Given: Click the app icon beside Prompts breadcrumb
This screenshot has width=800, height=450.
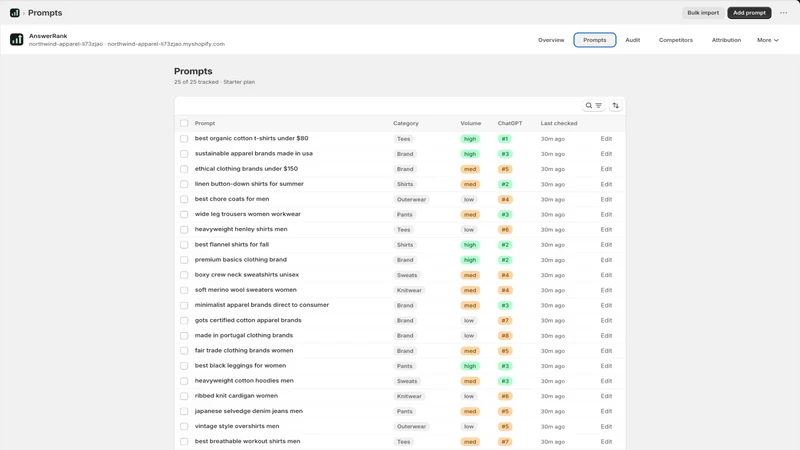Looking at the screenshot, I should (x=15, y=13).
